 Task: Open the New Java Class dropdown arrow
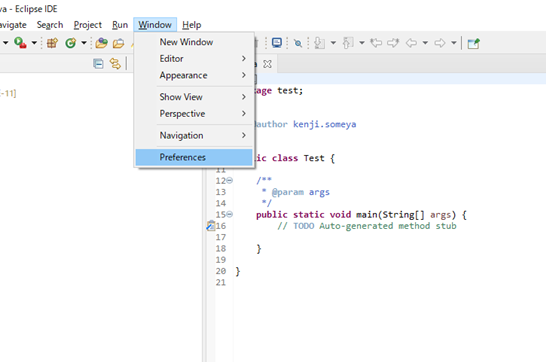click(84, 43)
